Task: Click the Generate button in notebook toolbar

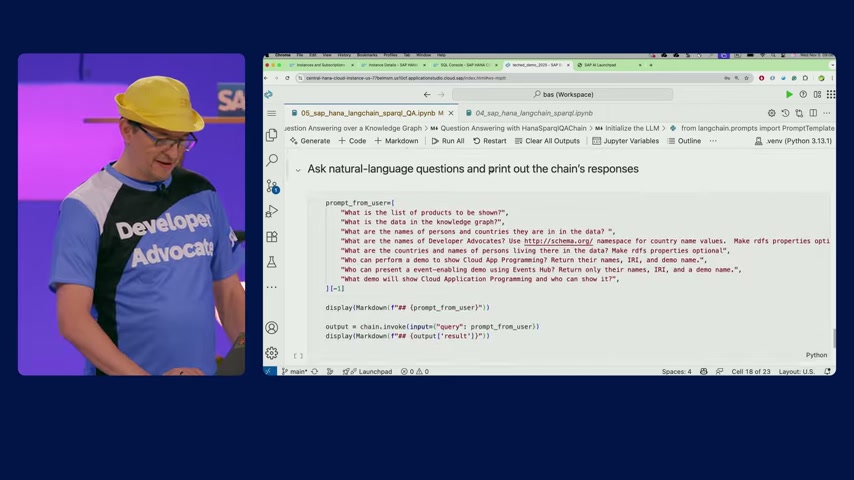Action: 310,141
